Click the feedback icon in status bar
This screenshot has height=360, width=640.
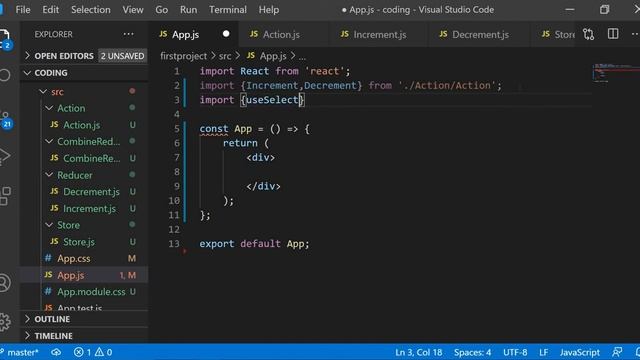coord(617,352)
